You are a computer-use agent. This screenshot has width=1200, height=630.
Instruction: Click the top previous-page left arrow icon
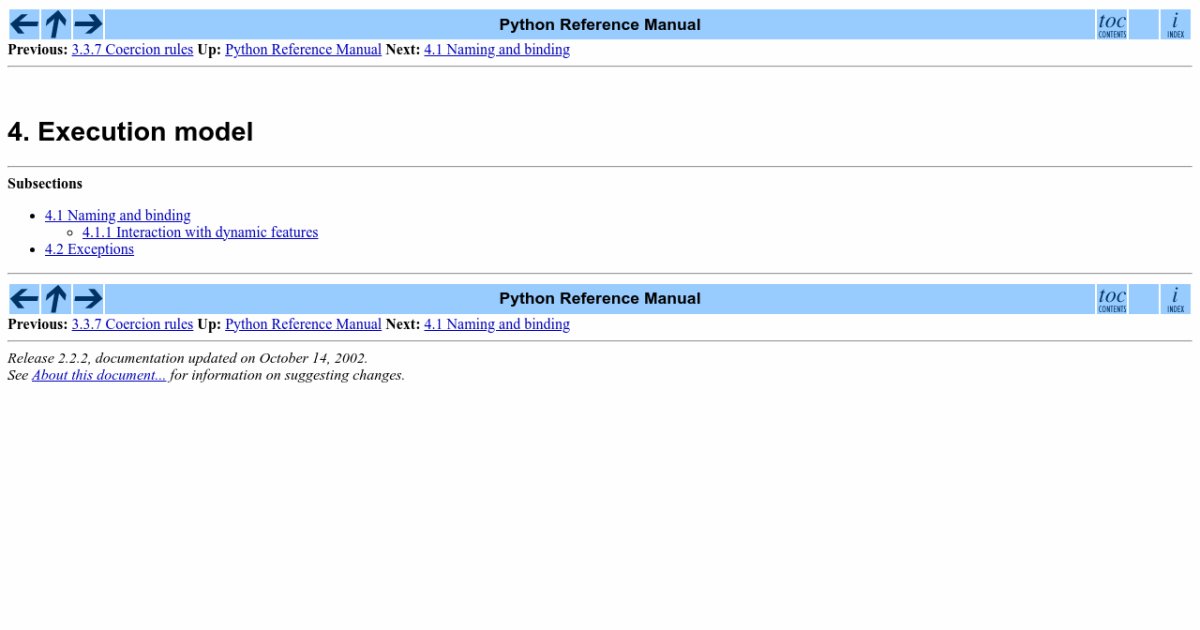pyautogui.click(x=24, y=24)
